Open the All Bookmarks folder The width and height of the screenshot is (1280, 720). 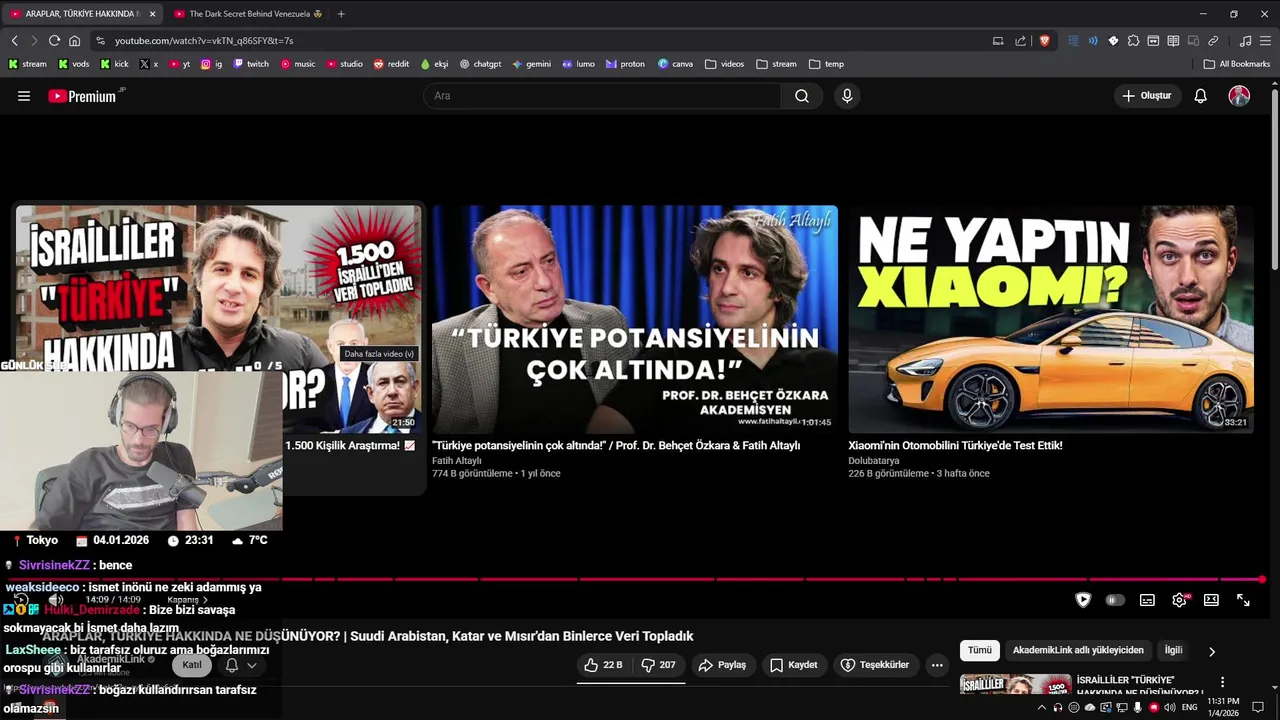[x=1237, y=64]
